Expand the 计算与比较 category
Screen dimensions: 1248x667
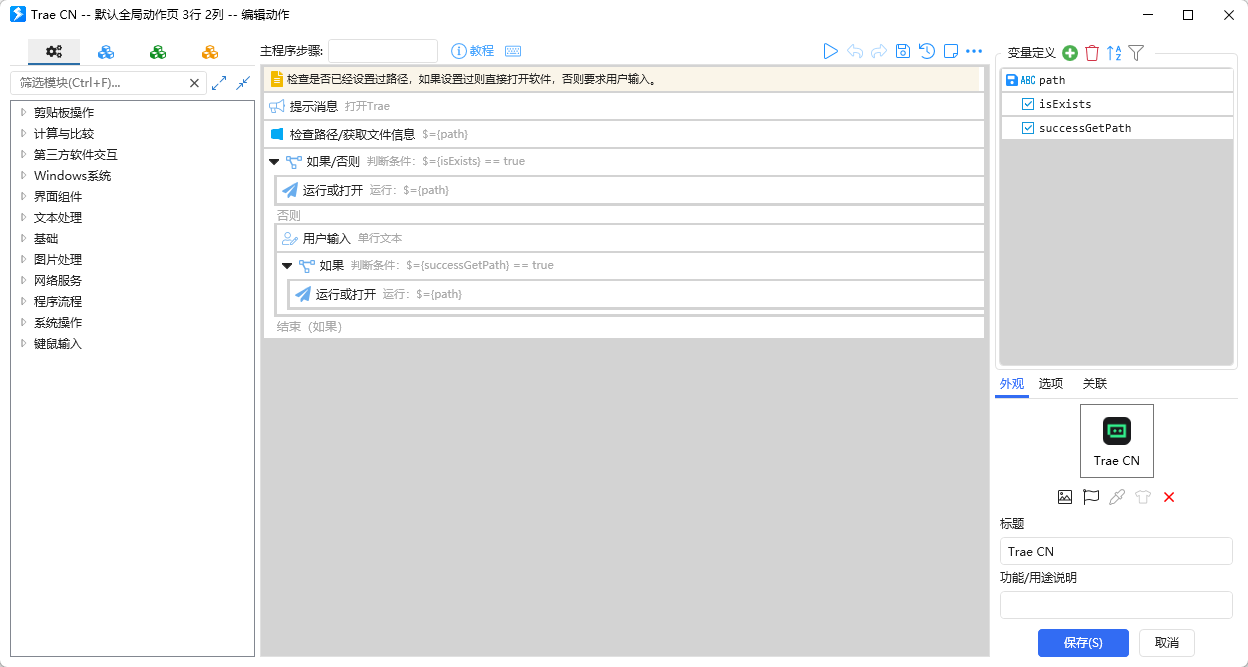click(x=24, y=133)
